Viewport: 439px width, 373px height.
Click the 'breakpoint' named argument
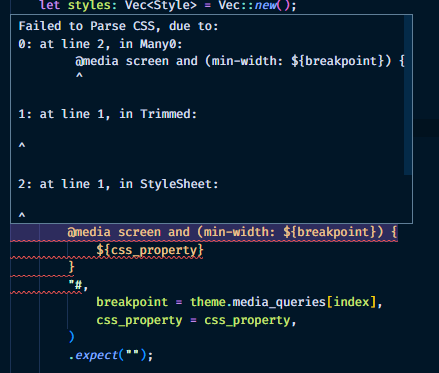[x=132, y=302]
